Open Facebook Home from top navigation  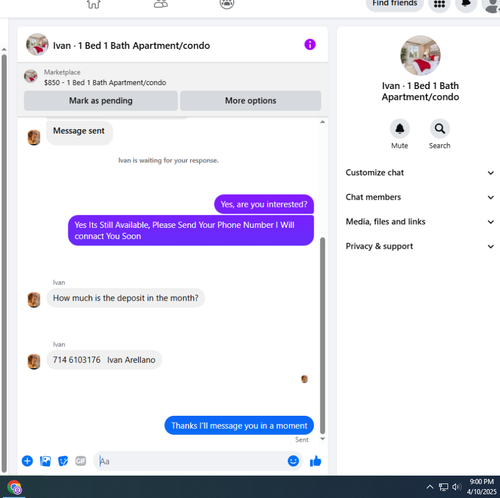click(x=94, y=4)
